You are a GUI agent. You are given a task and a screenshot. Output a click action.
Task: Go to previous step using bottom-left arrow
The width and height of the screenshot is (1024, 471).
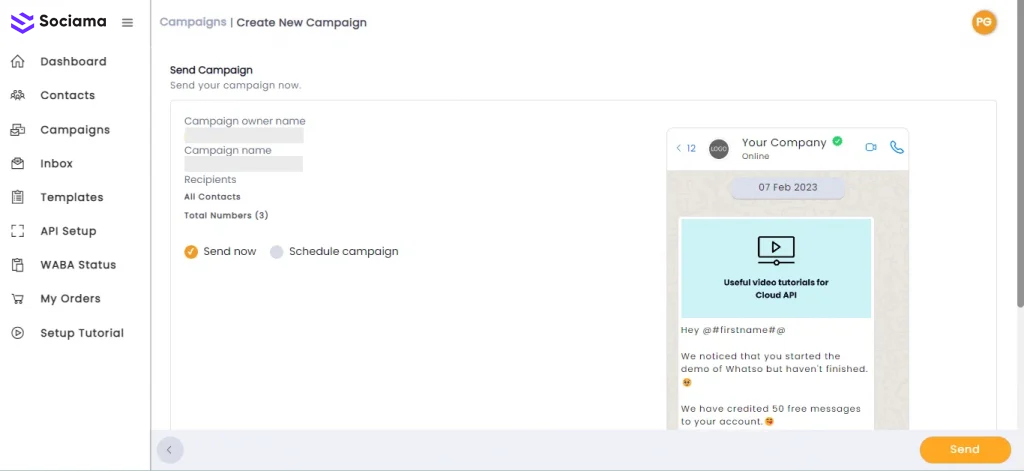[169, 450]
